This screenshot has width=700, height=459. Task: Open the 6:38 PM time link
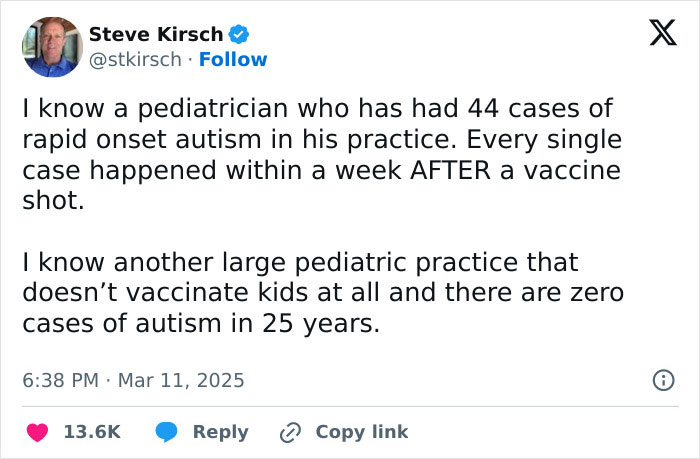[x=60, y=380]
